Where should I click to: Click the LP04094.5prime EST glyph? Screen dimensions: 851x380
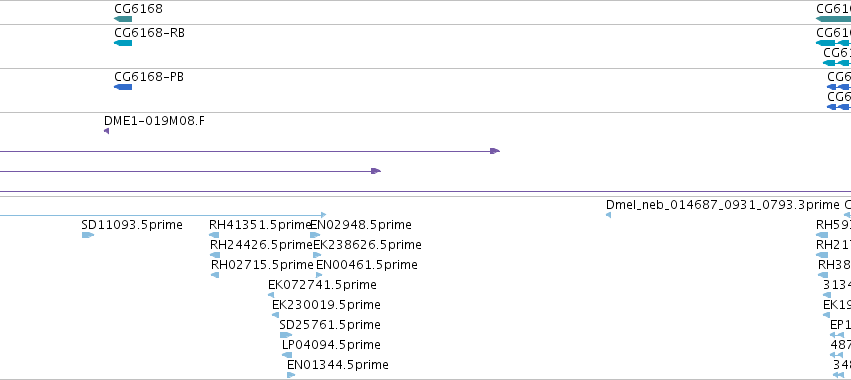(x=287, y=356)
